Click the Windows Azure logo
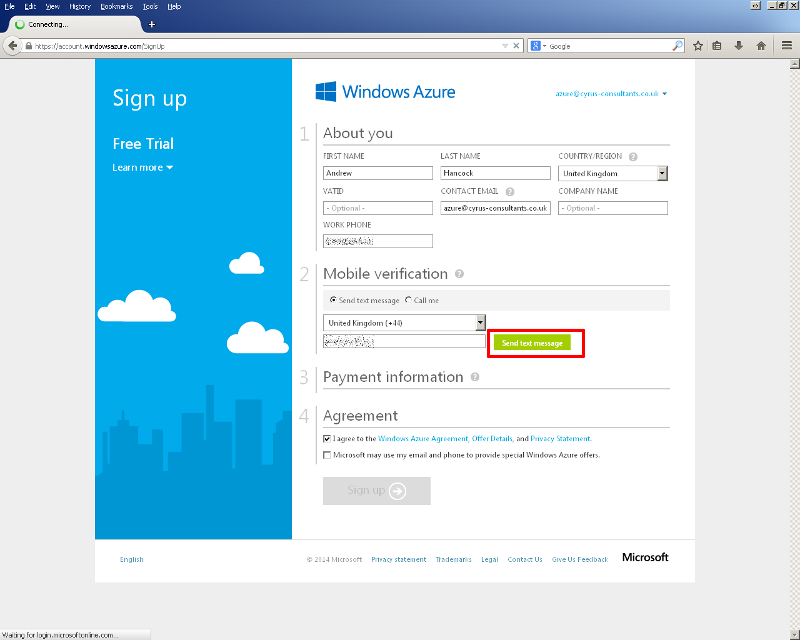 385,92
